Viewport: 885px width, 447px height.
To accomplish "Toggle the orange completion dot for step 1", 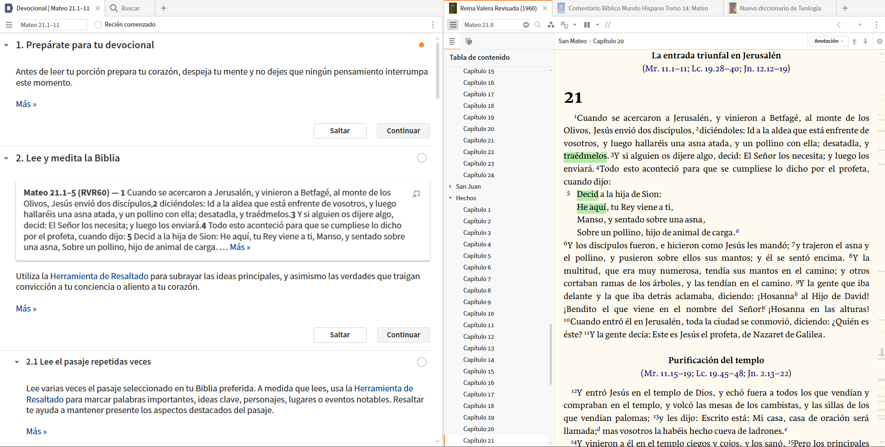I will click(x=421, y=45).
